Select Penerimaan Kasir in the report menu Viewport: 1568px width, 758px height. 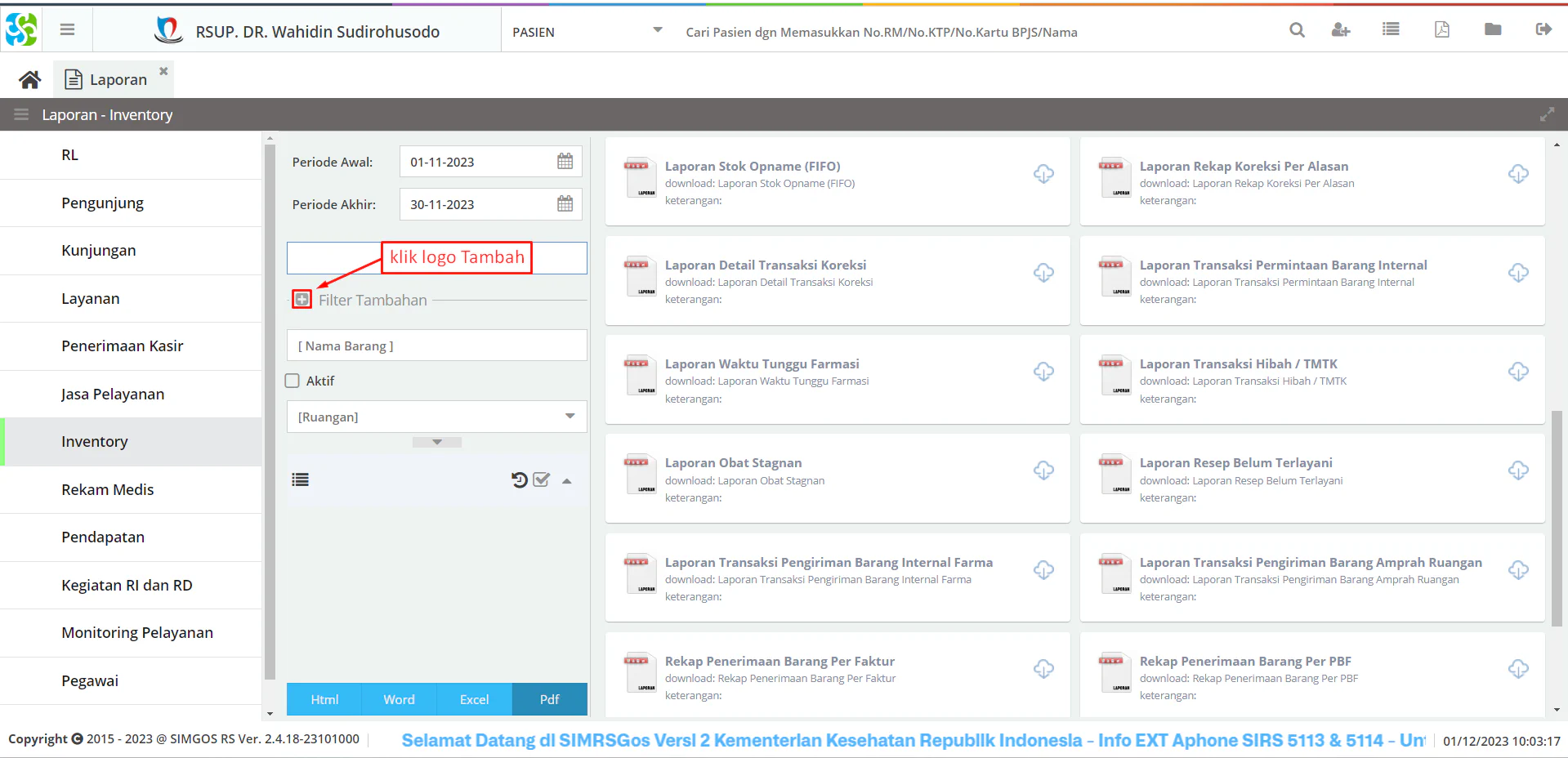click(x=131, y=346)
